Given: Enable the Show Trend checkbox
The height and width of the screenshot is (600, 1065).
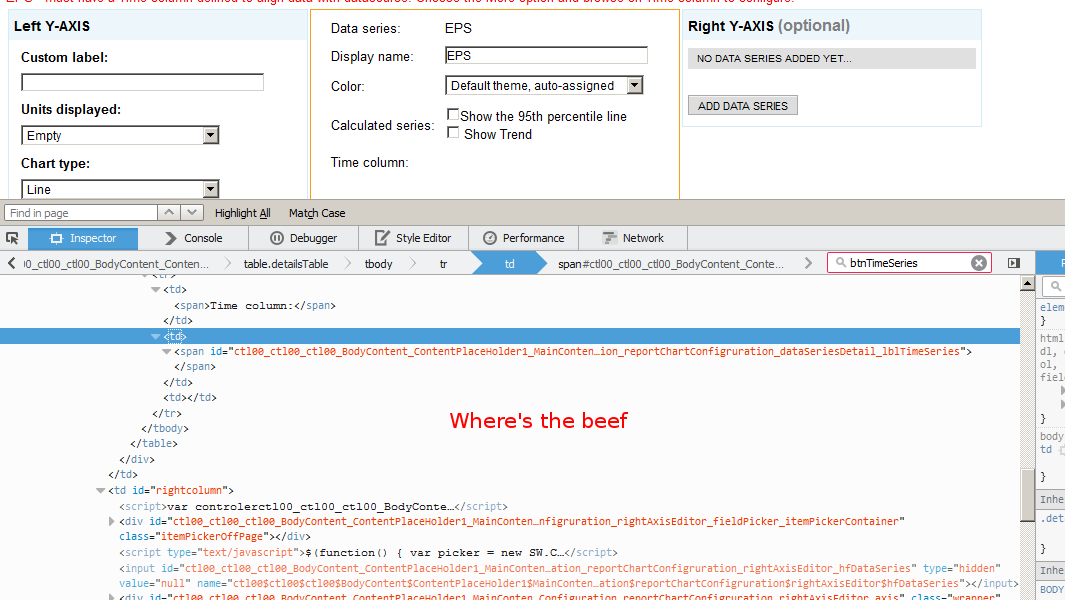Looking at the screenshot, I should coord(452,133).
